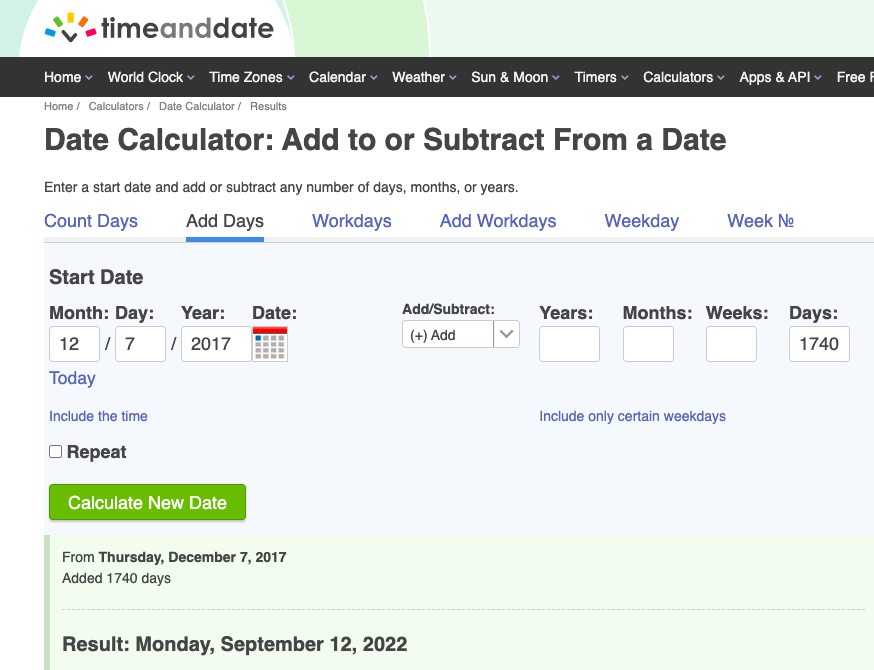
Task: Expand the Calculators menu
Action: point(684,77)
